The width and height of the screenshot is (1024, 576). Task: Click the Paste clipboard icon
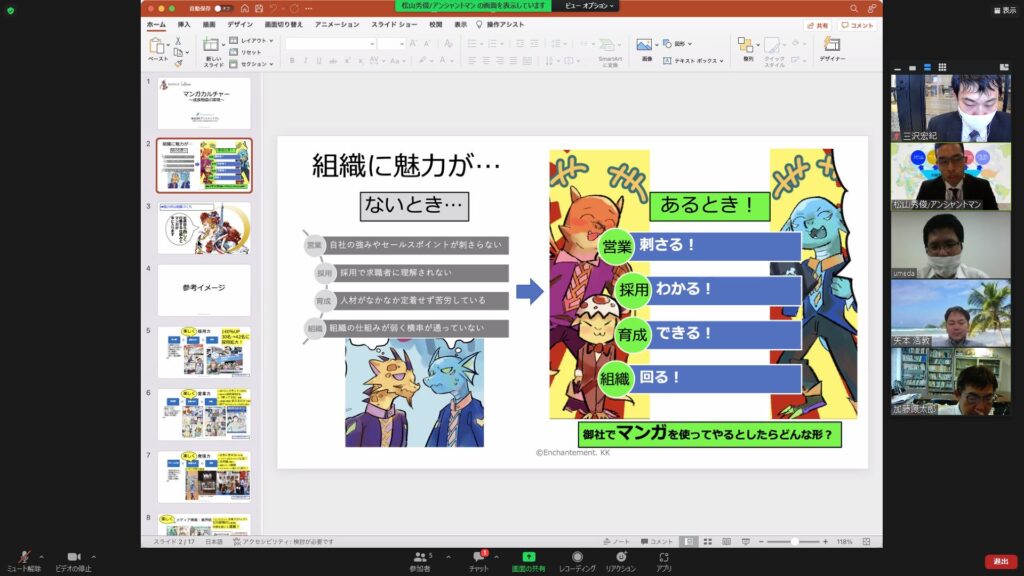pos(157,46)
